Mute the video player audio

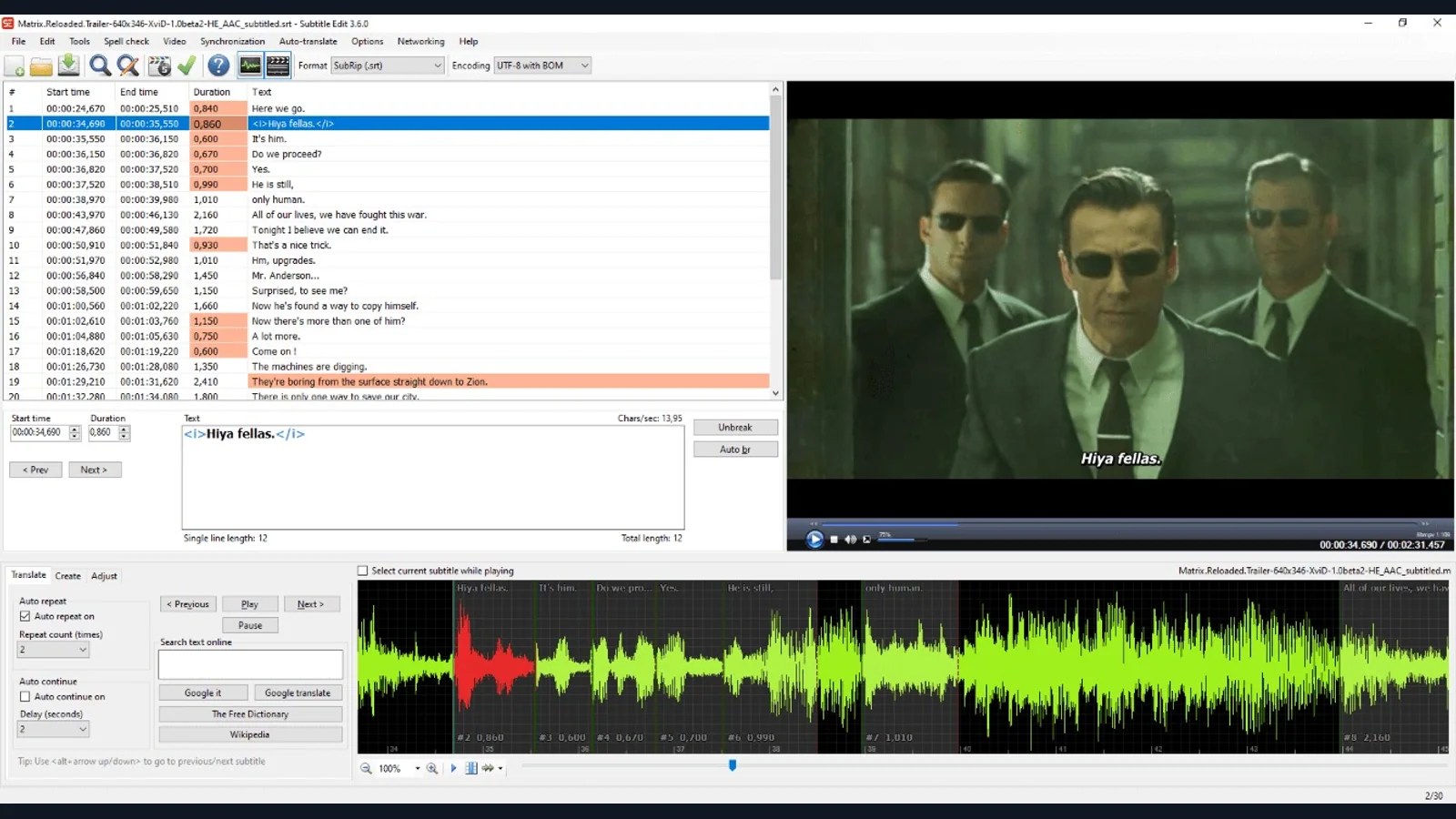[x=850, y=540]
